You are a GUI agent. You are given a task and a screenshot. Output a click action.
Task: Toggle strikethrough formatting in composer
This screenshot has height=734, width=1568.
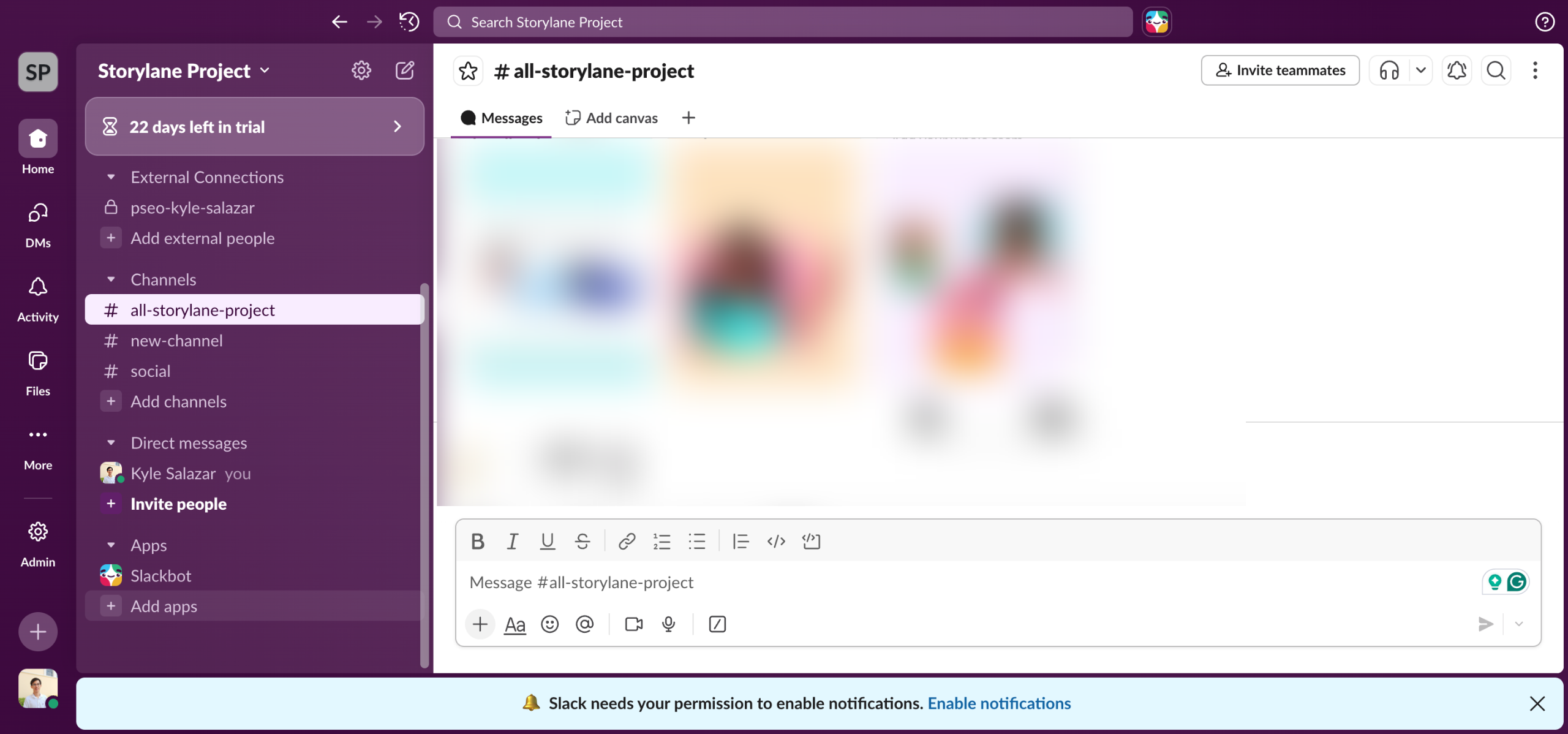[582, 542]
